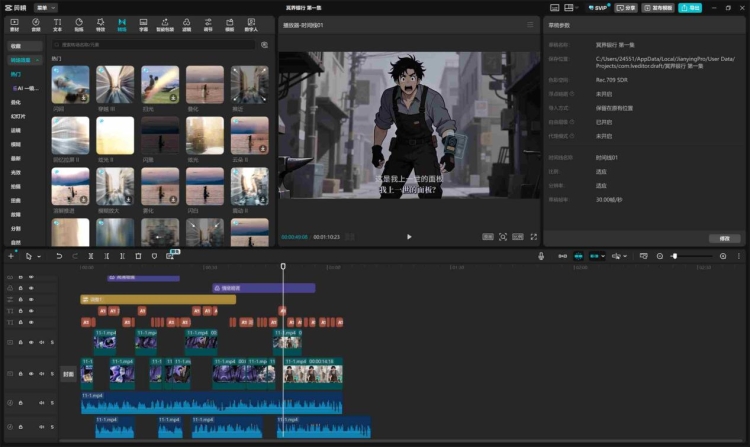Click the 导出 (Export) button
The height and width of the screenshot is (447, 750).
(690, 7)
